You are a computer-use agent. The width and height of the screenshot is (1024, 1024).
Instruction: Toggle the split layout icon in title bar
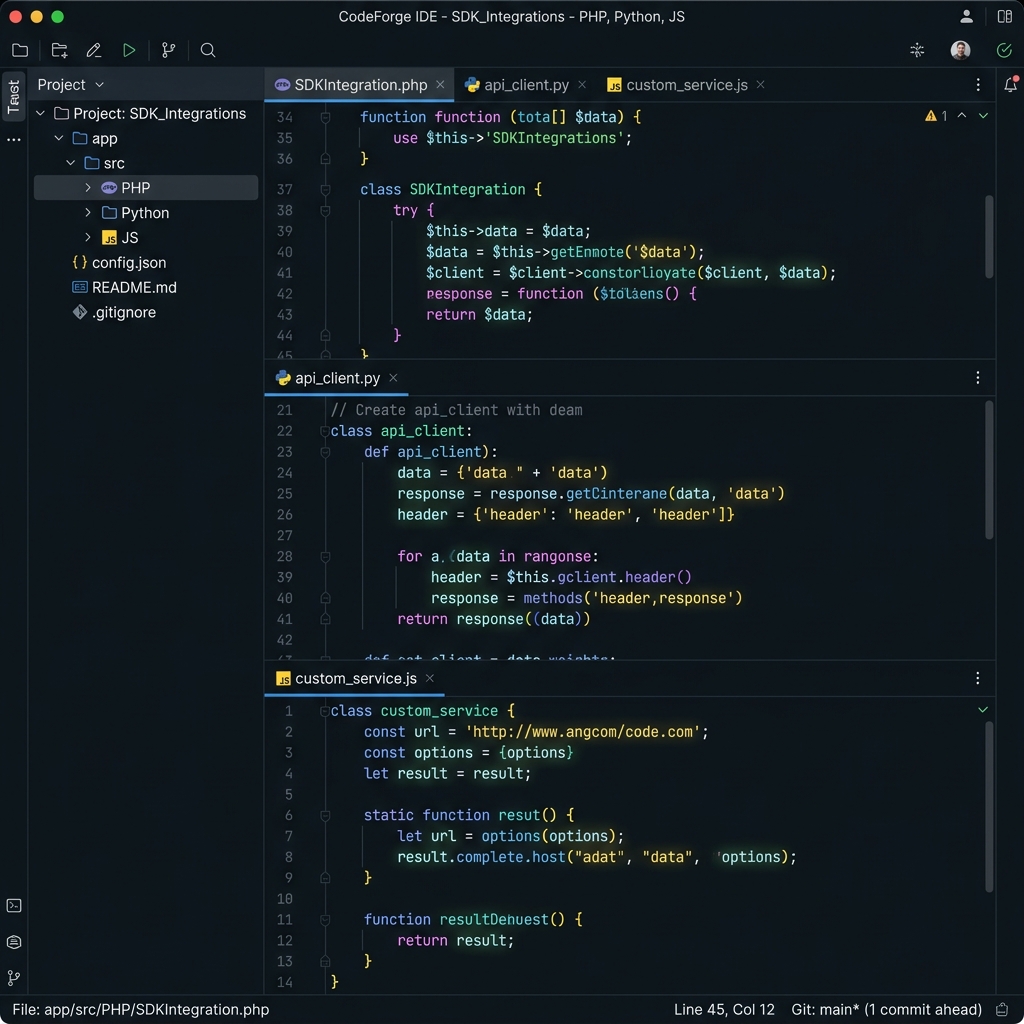click(1004, 16)
